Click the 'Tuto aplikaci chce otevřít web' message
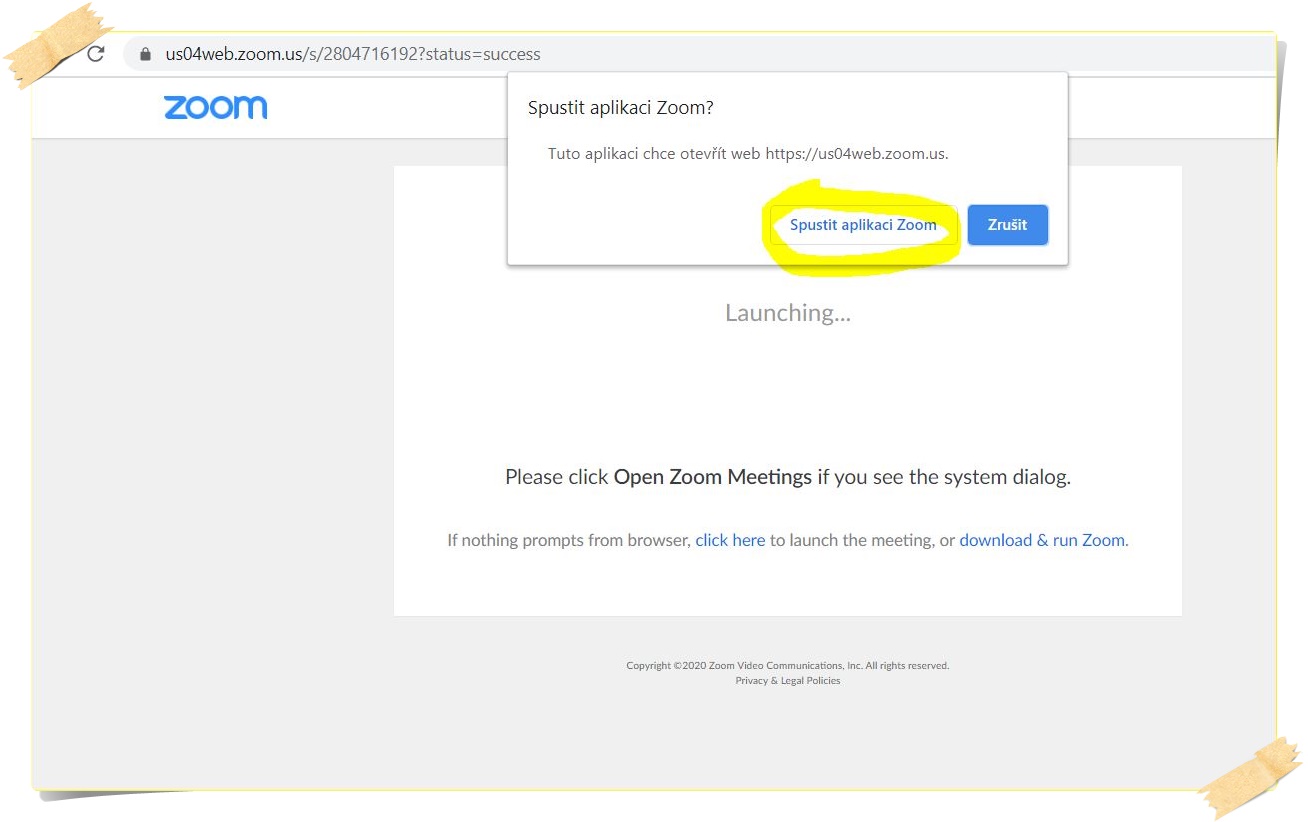This screenshot has width=1308, height=822. pos(748,154)
